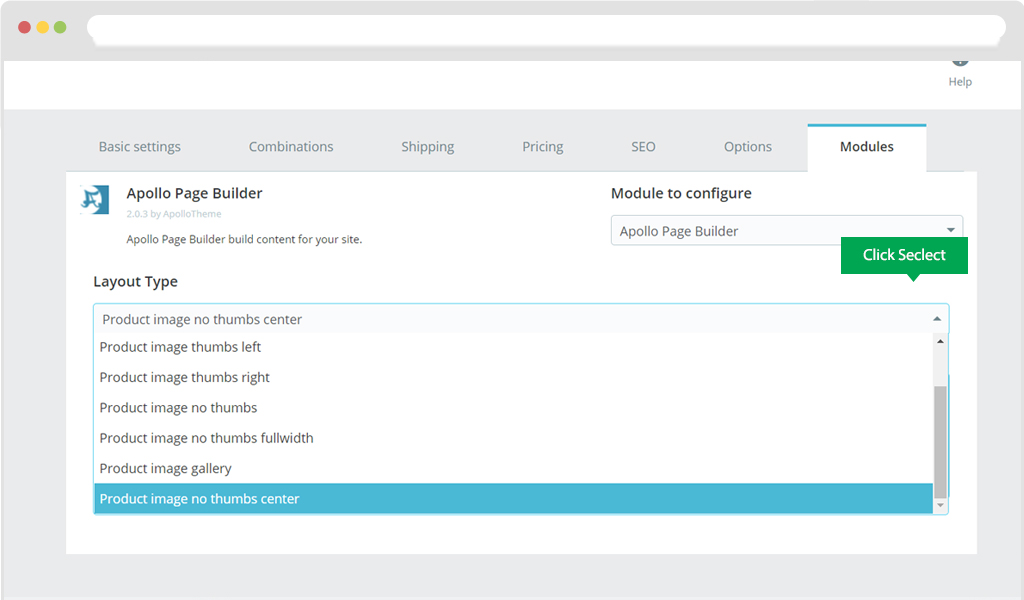Select Product image gallery option
The height and width of the screenshot is (600, 1024).
click(x=513, y=468)
